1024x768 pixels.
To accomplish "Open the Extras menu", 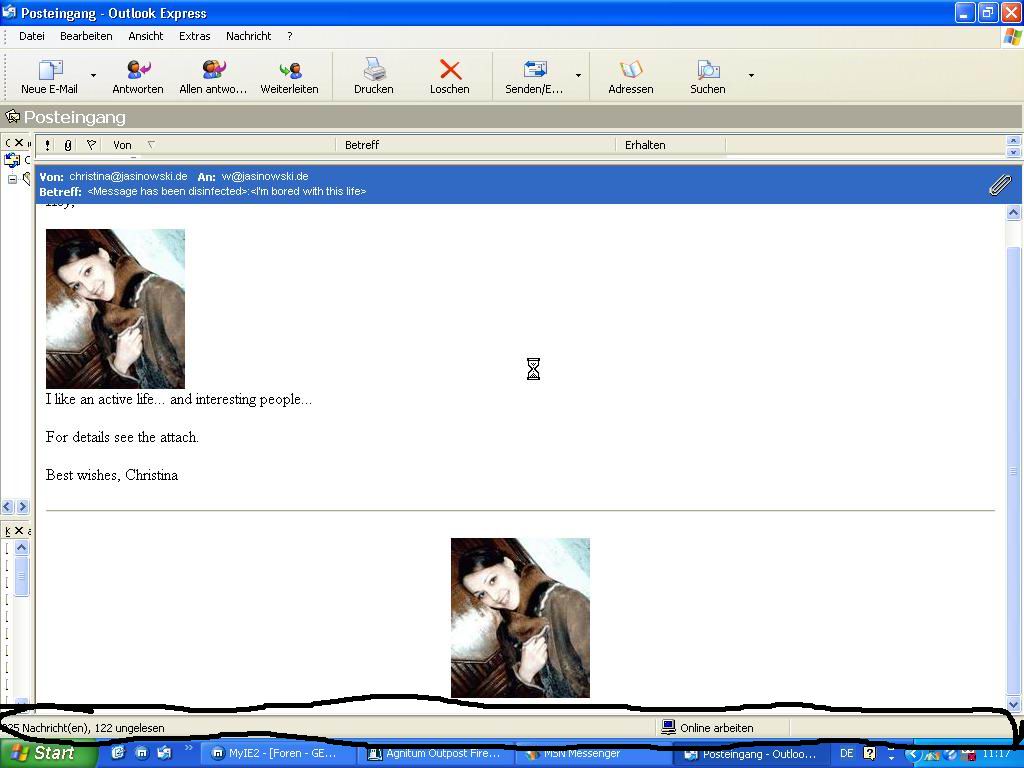I will (x=195, y=36).
